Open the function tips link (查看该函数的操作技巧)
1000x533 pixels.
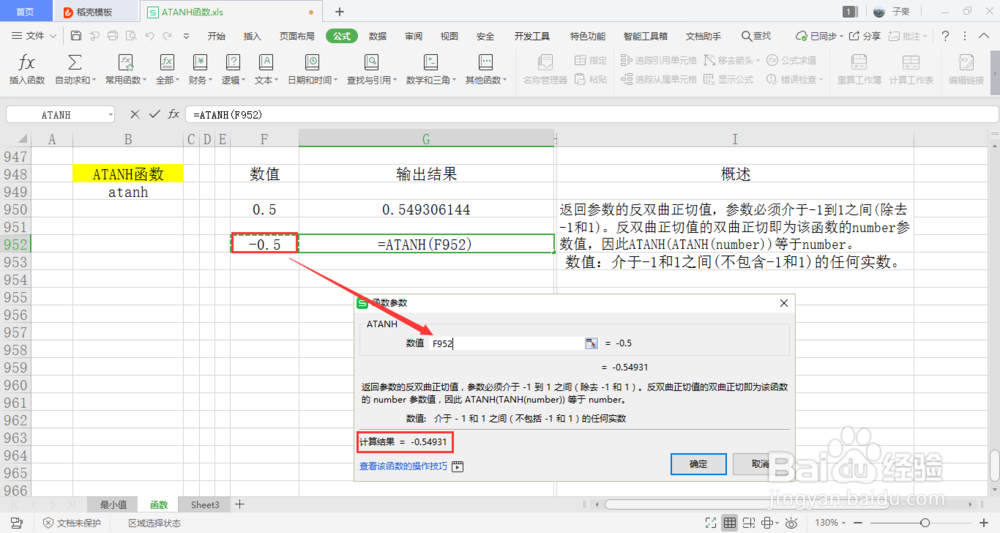403,466
